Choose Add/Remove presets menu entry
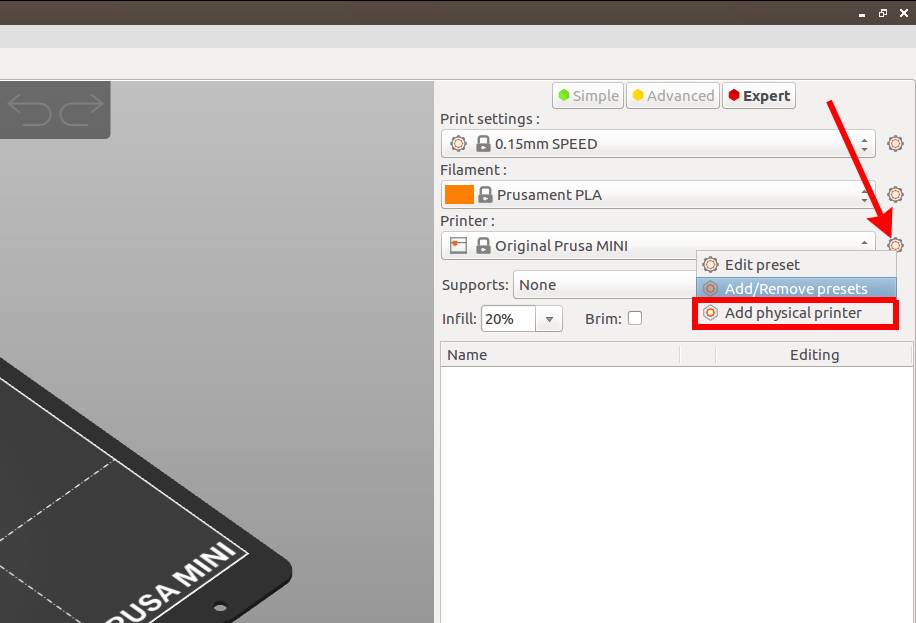Image resolution: width=916 pixels, height=623 pixels. 796,289
